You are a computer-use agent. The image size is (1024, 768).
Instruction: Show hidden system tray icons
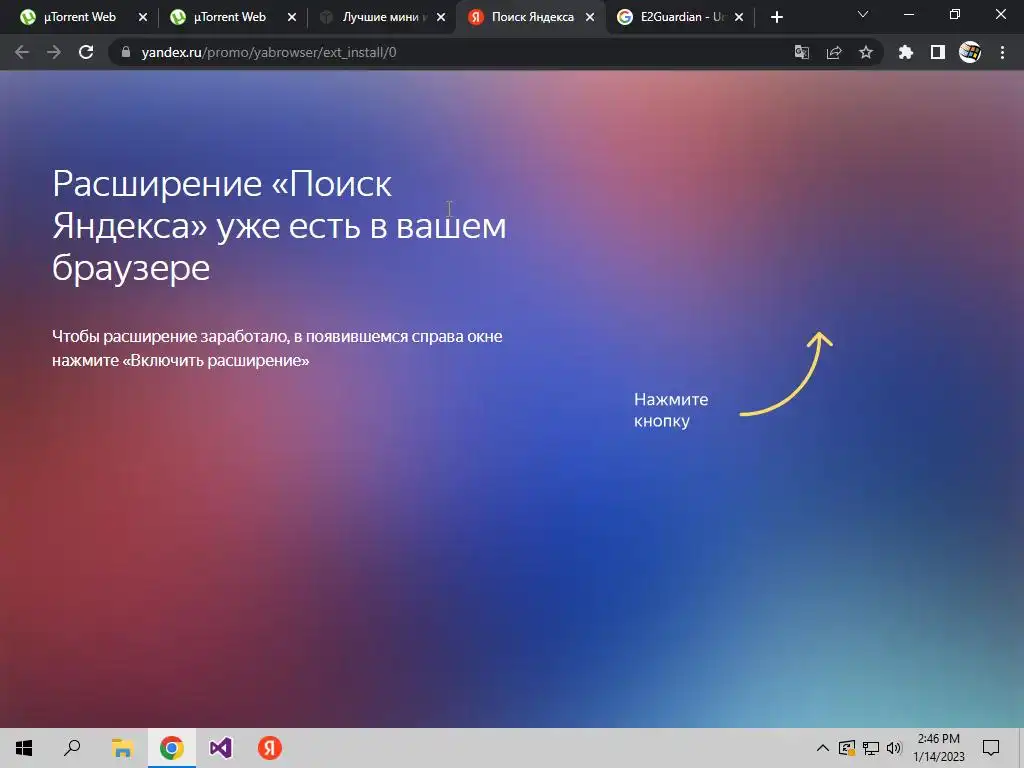tap(823, 748)
